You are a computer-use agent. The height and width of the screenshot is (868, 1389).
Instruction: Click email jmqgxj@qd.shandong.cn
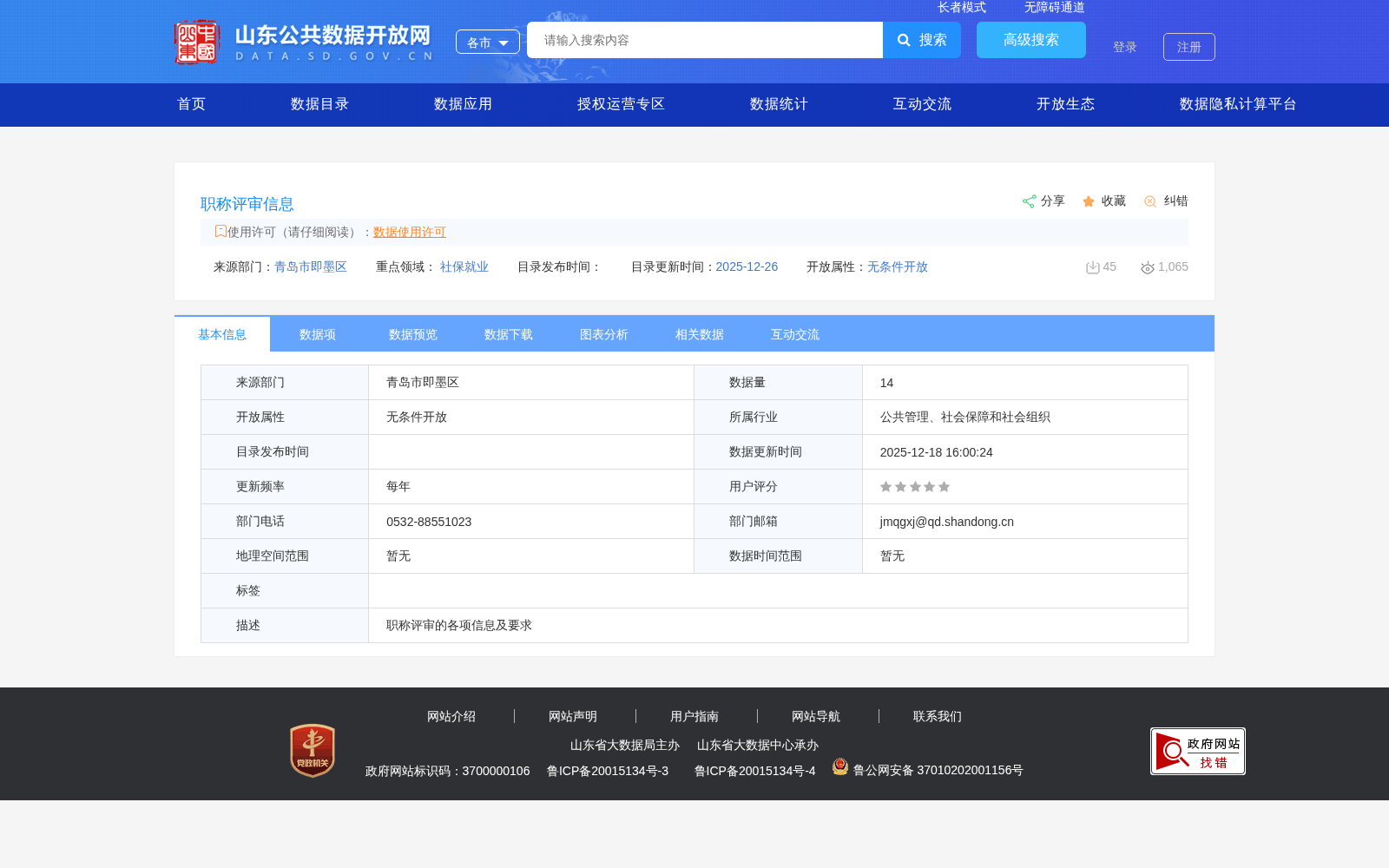[947, 522]
